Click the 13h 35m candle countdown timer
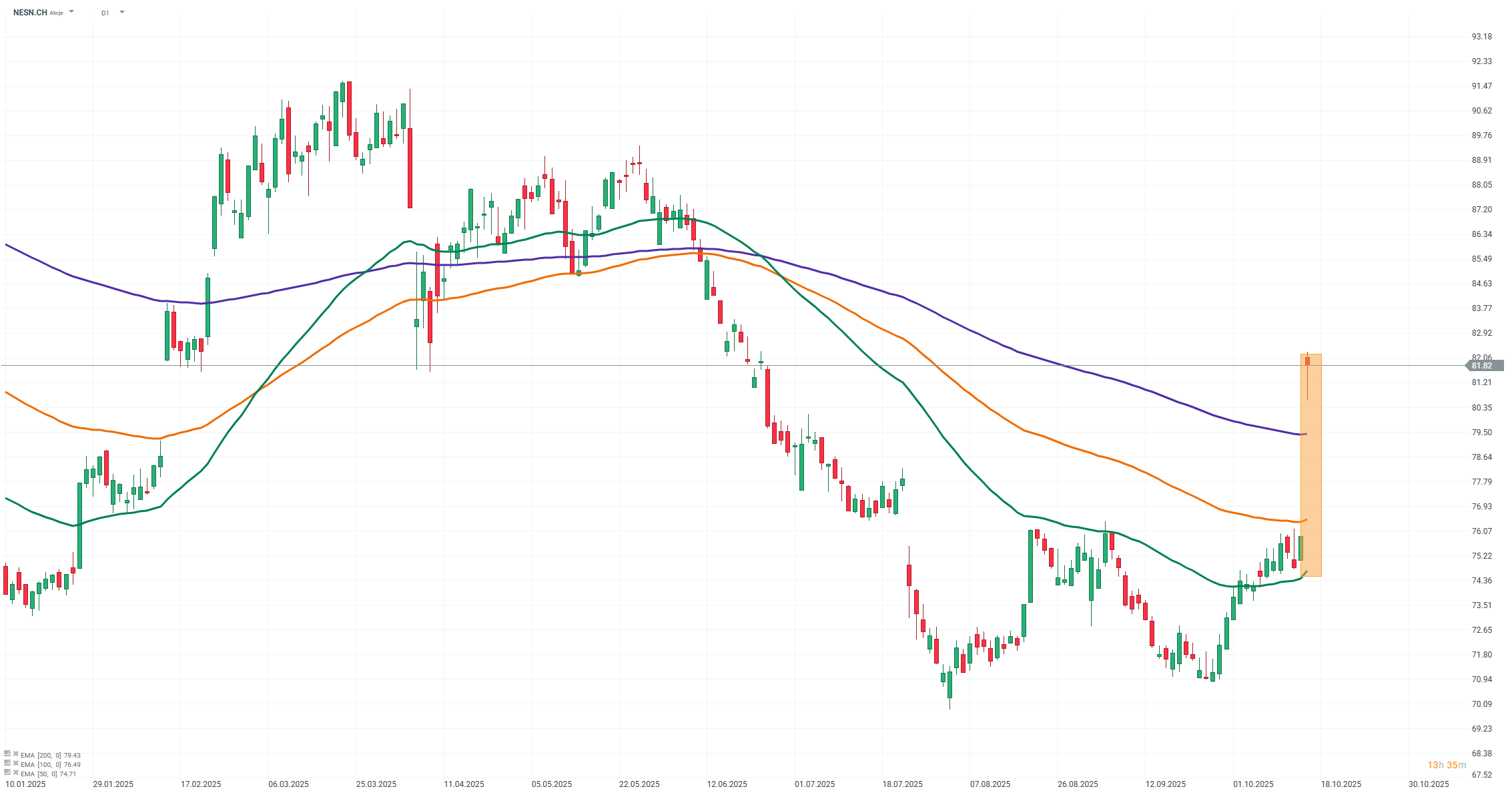This screenshot has height=795, width=1512. tap(1447, 765)
